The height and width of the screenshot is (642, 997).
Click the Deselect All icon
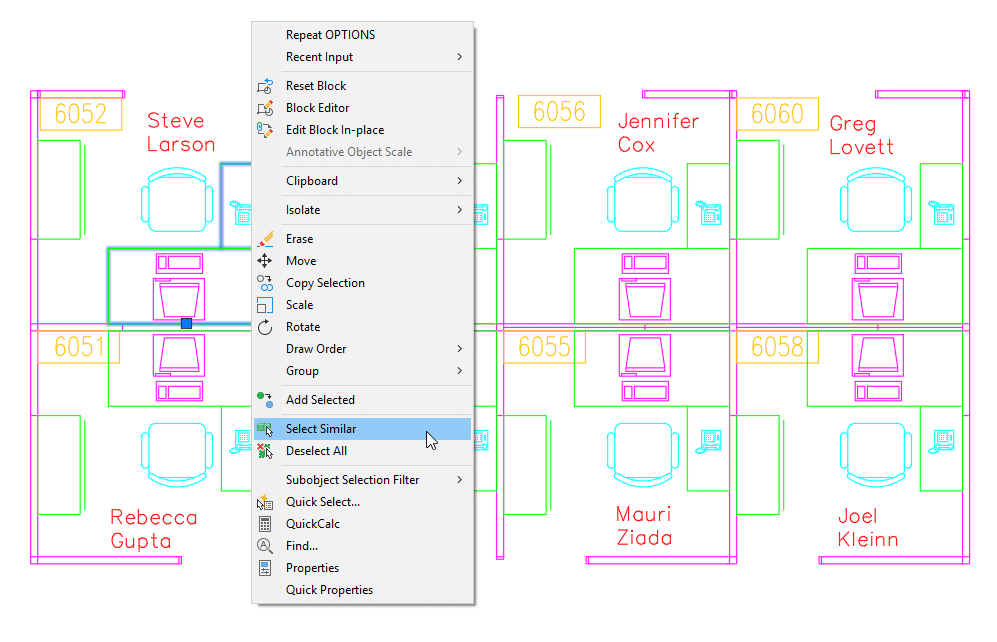click(x=263, y=451)
